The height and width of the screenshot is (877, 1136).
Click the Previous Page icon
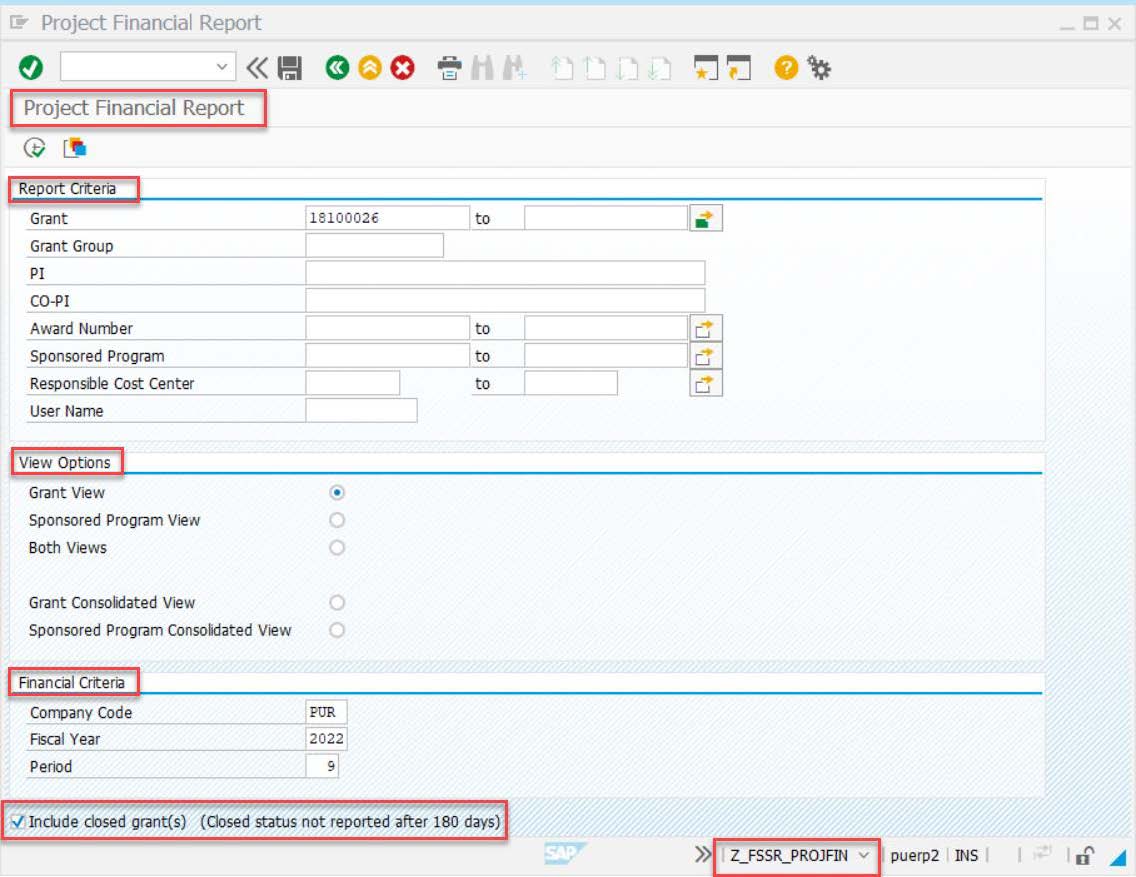pos(594,68)
